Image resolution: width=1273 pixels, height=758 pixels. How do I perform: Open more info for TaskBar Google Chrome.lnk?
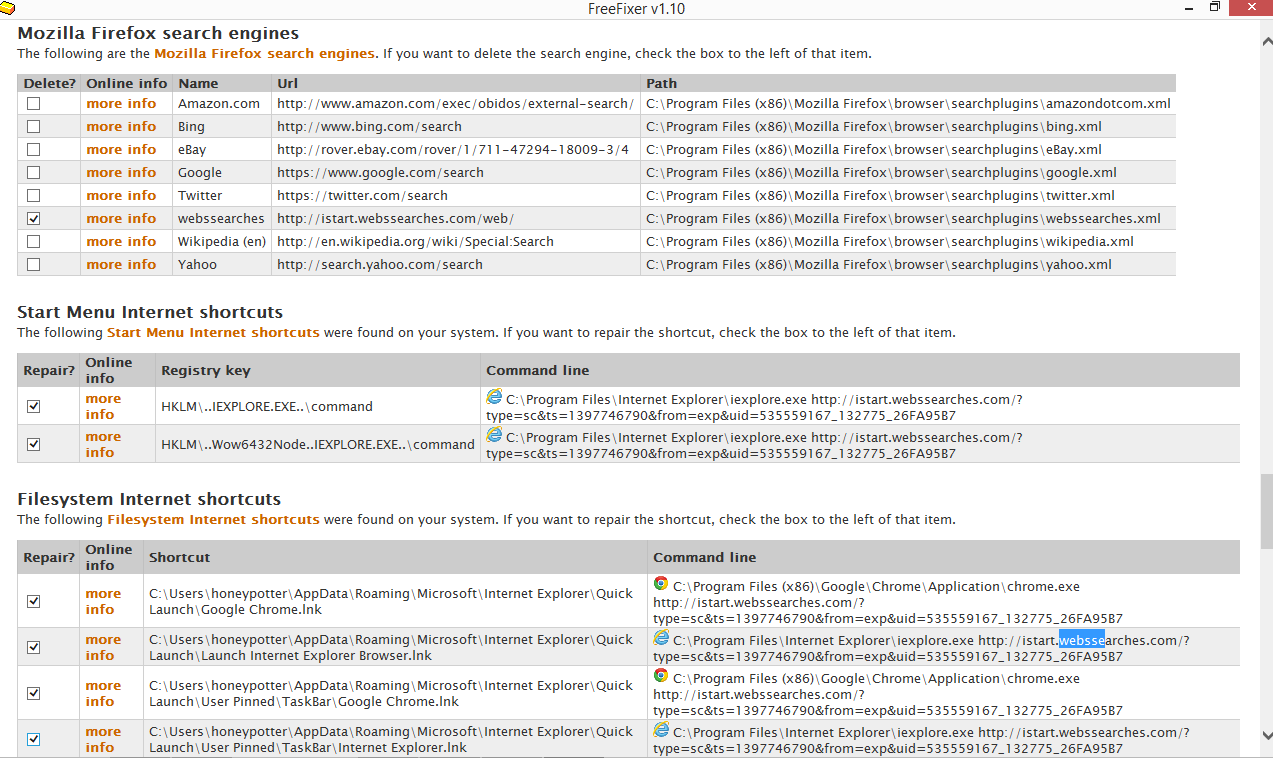click(x=103, y=694)
